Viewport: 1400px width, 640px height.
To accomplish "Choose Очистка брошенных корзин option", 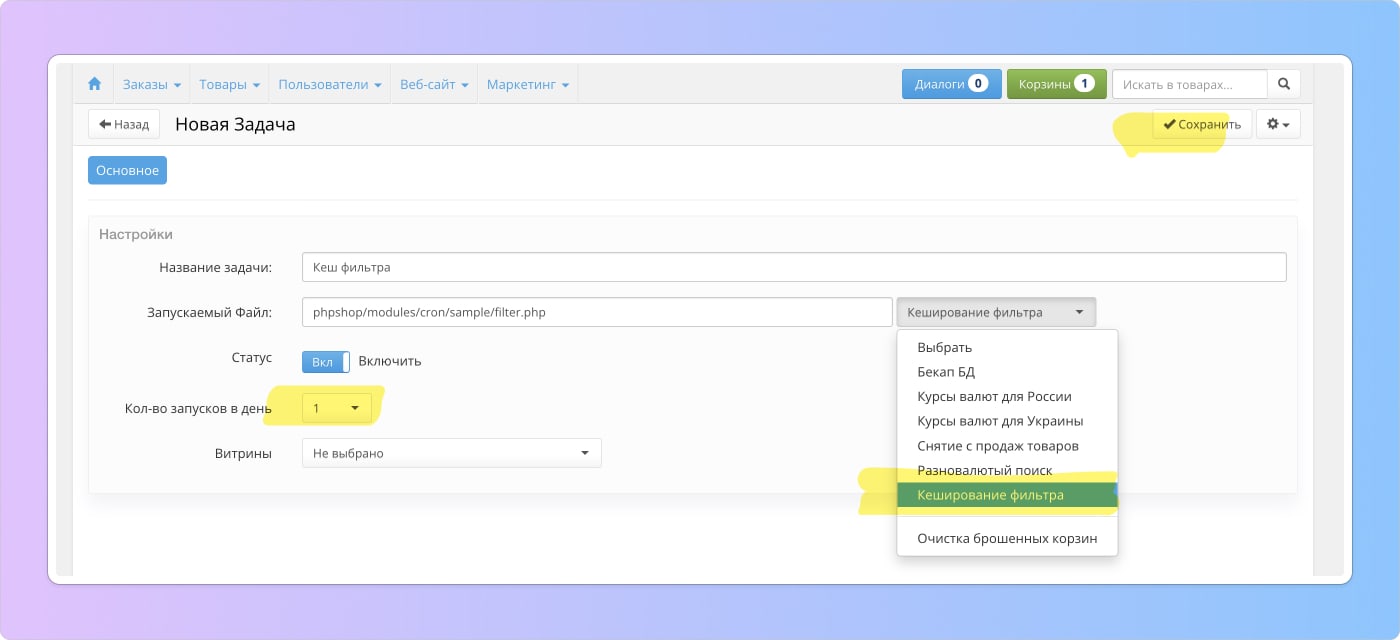I will 1006,538.
